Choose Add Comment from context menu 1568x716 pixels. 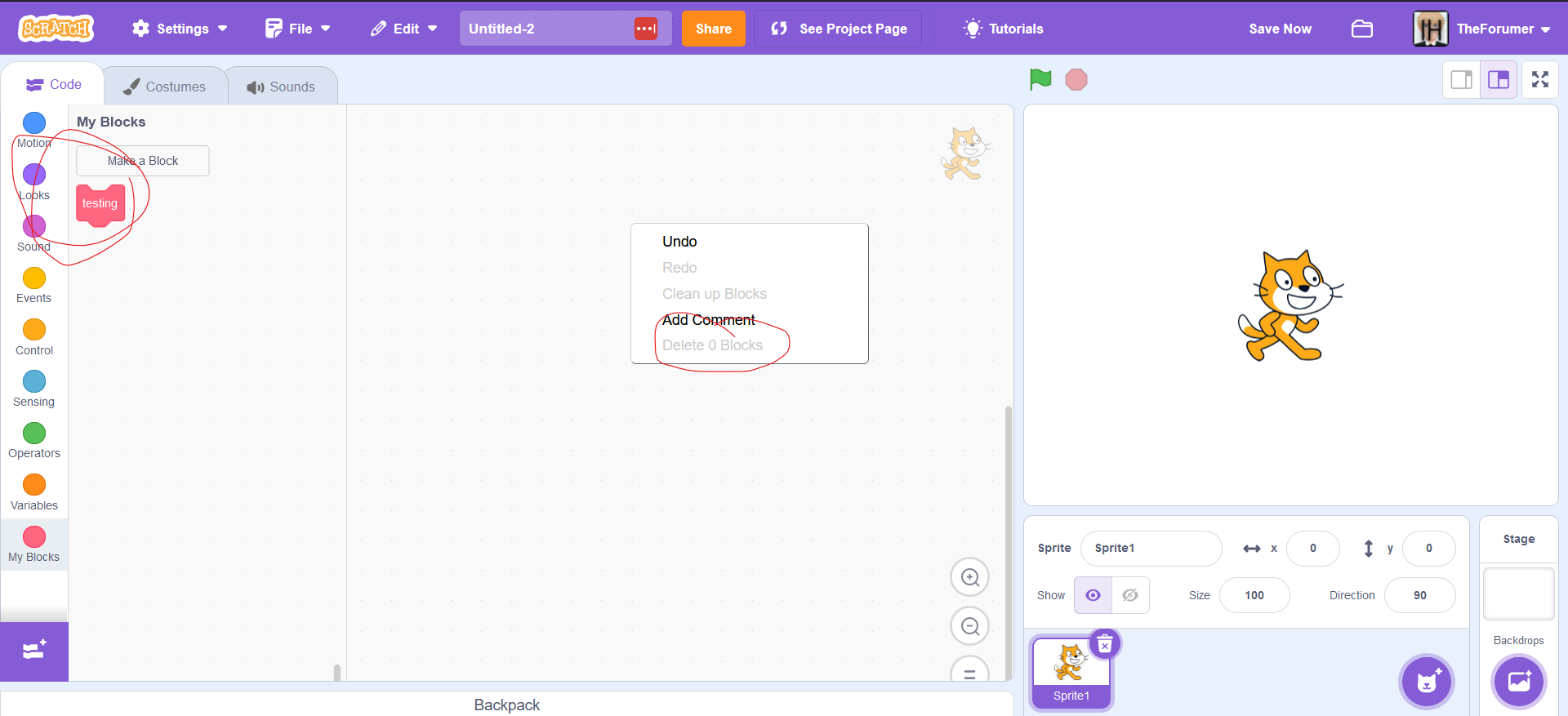708,320
